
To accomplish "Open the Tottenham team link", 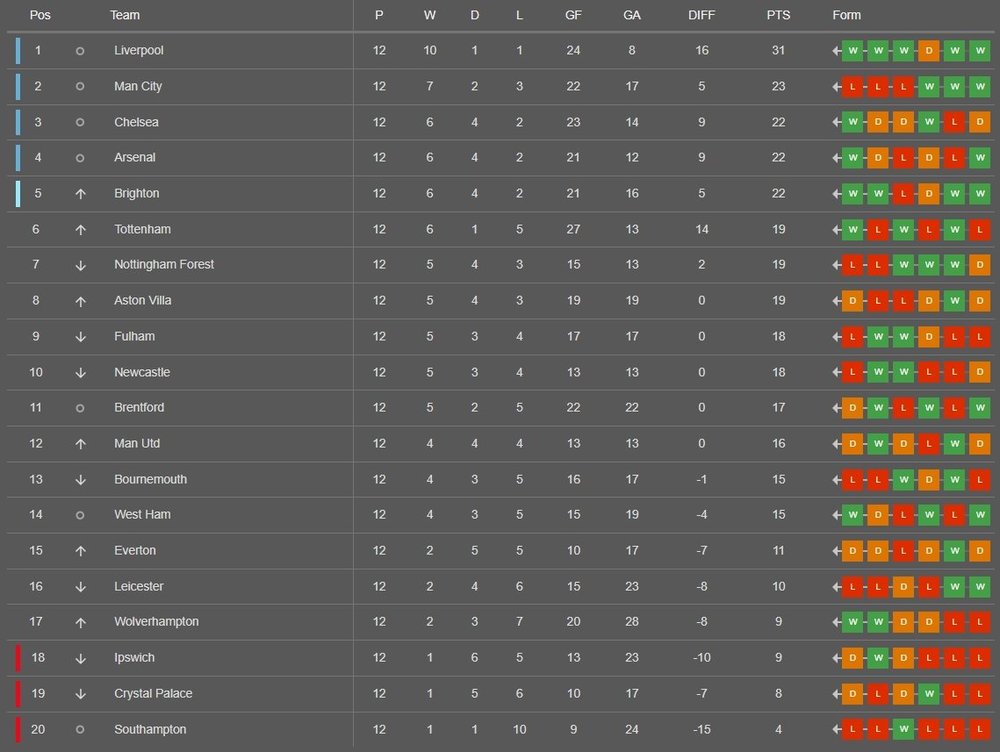I will 142,229.
